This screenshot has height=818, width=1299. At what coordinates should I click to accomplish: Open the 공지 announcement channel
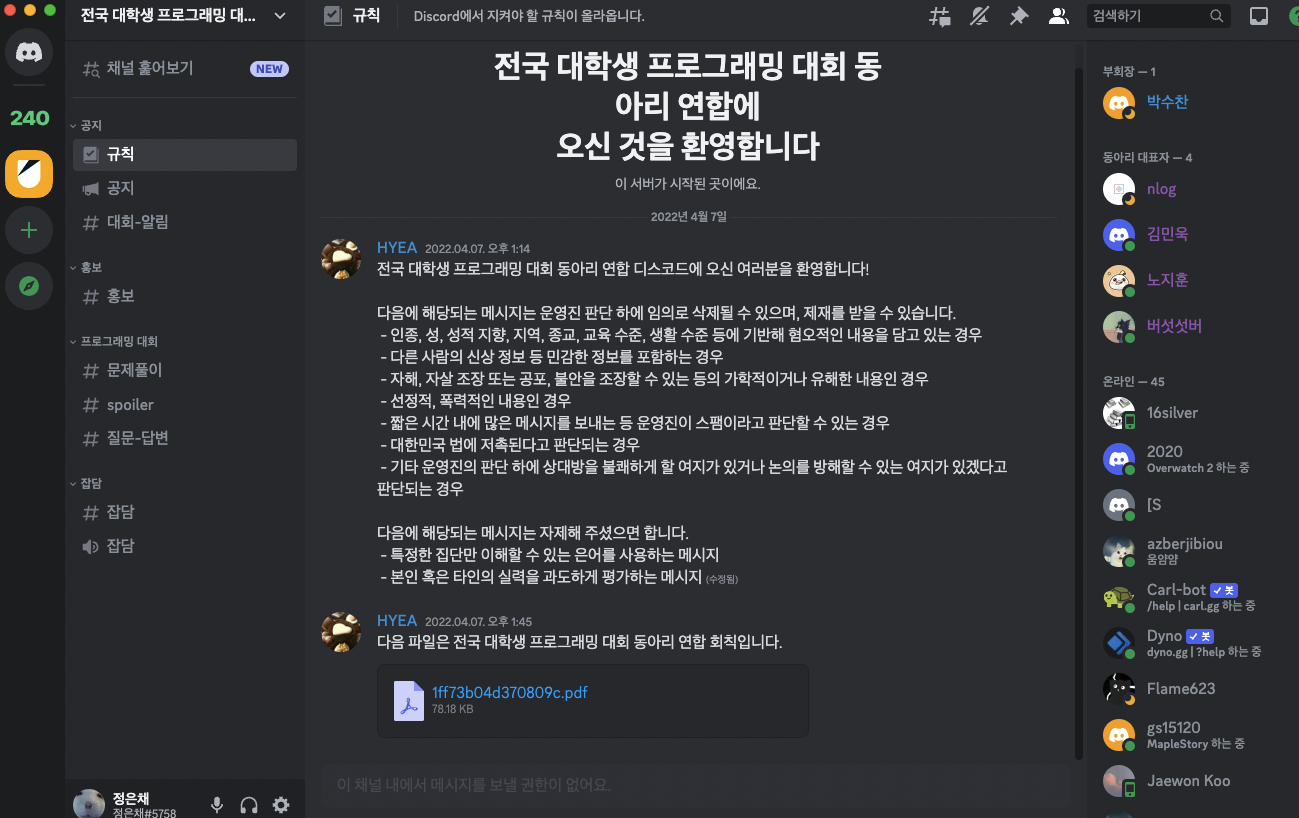tap(185, 188)
